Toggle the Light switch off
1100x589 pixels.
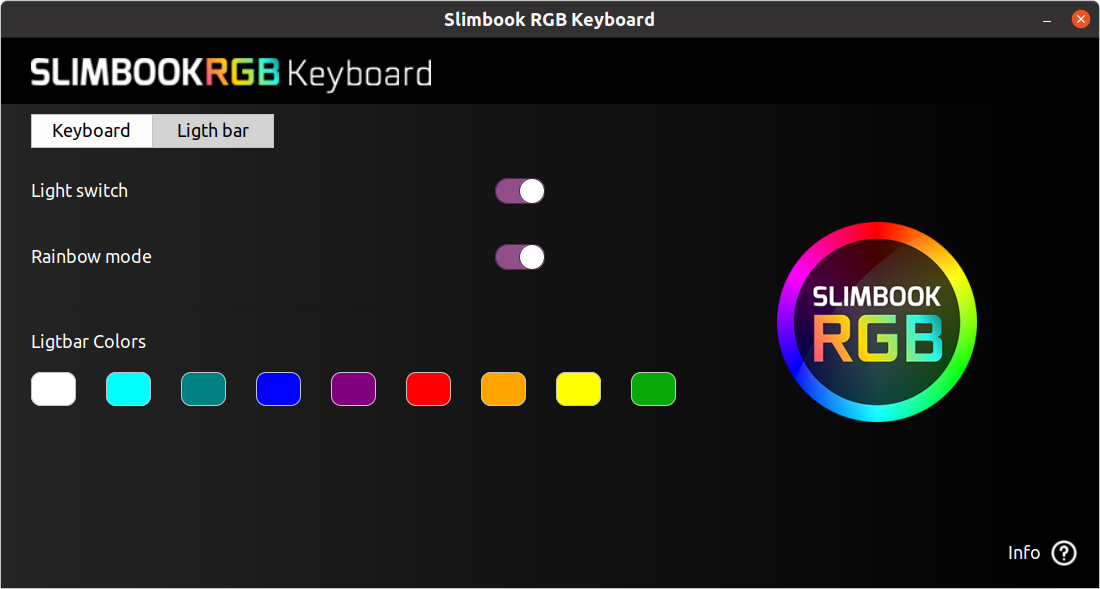point(520,191)
